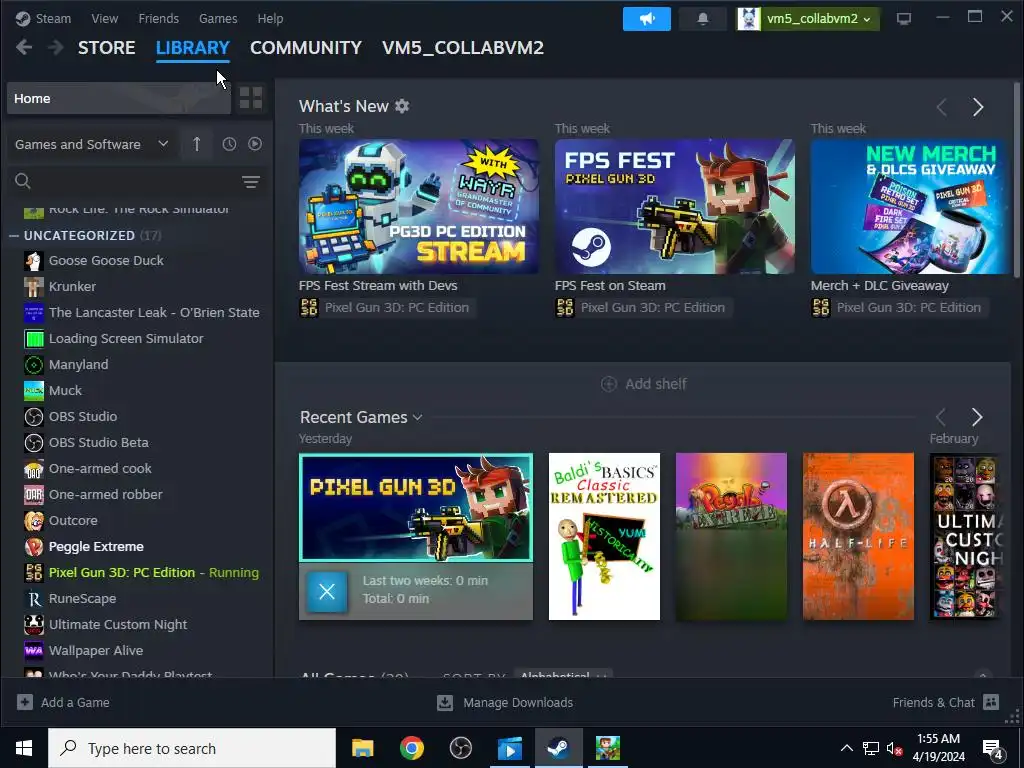Open the Windows notification center

coord(993,749)
